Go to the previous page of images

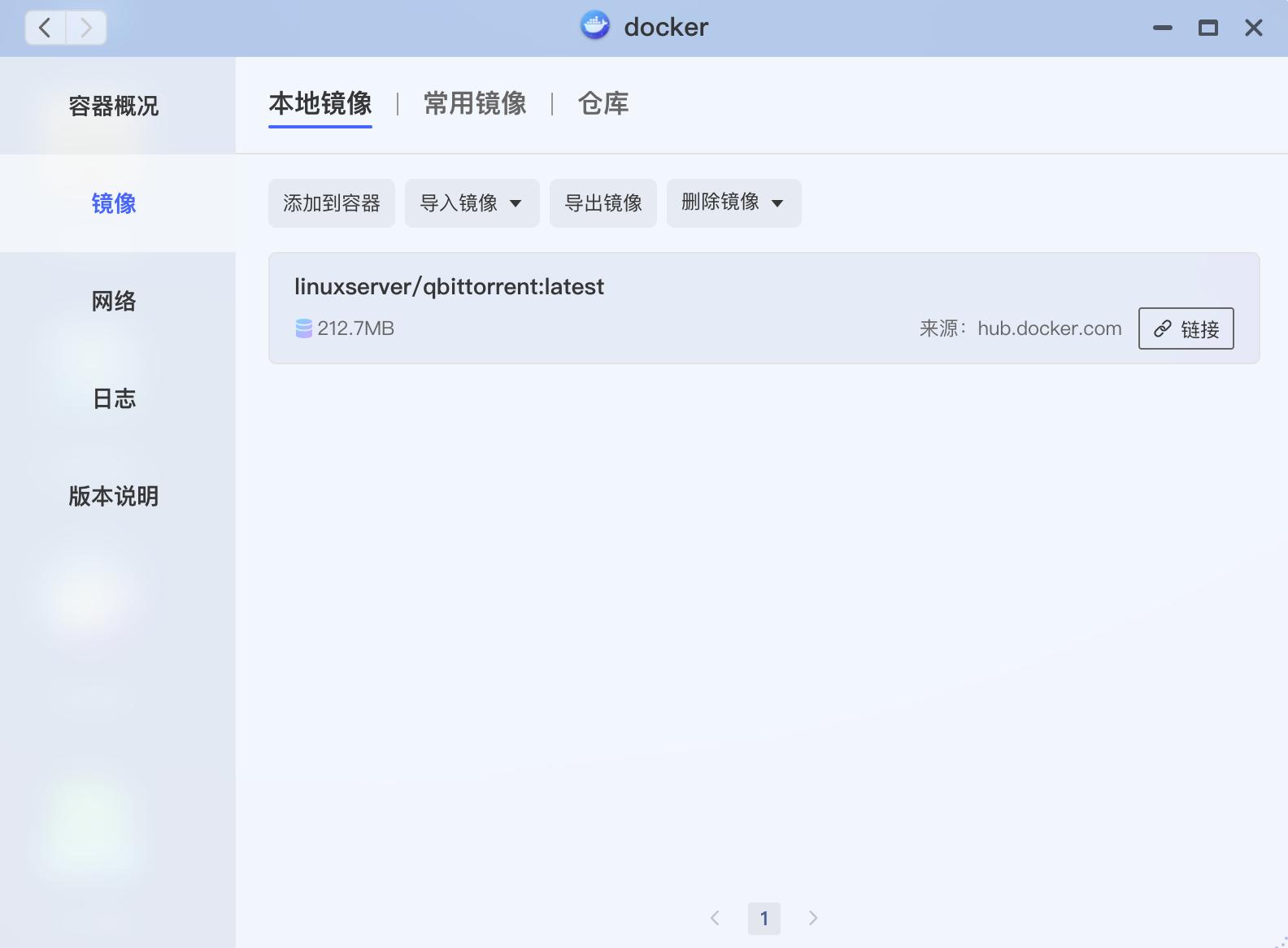(715, 918)
